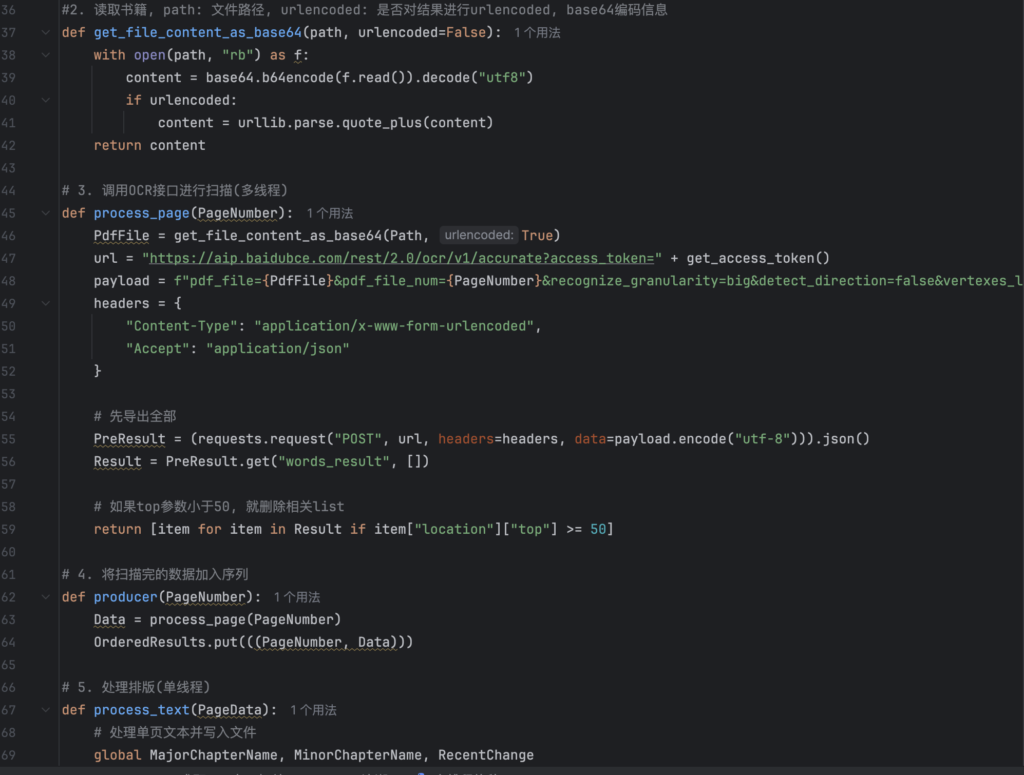The image size is (1024, 775).
Task: Collapse the headers dictionary block
Action: [46, 303]
